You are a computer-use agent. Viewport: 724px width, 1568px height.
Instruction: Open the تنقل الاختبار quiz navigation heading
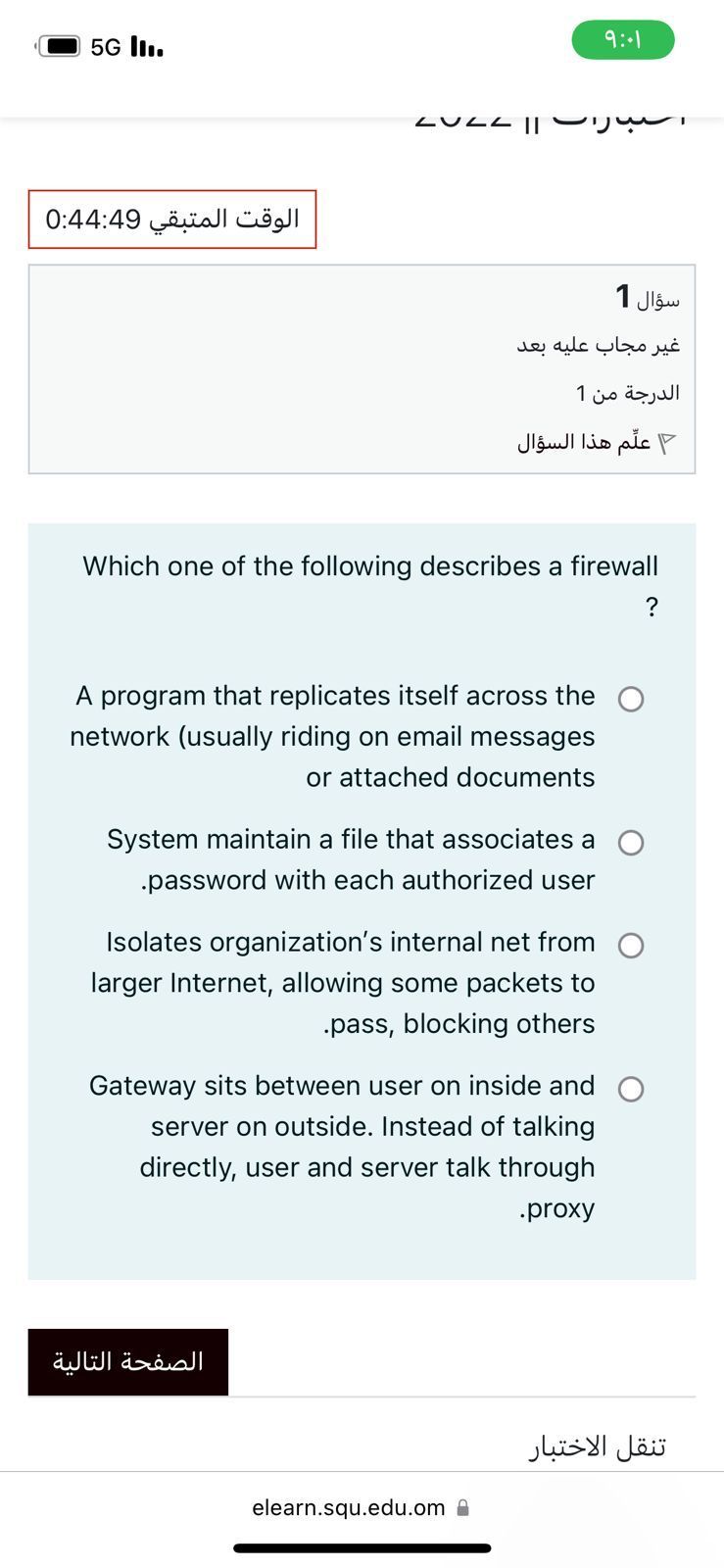598,1446
